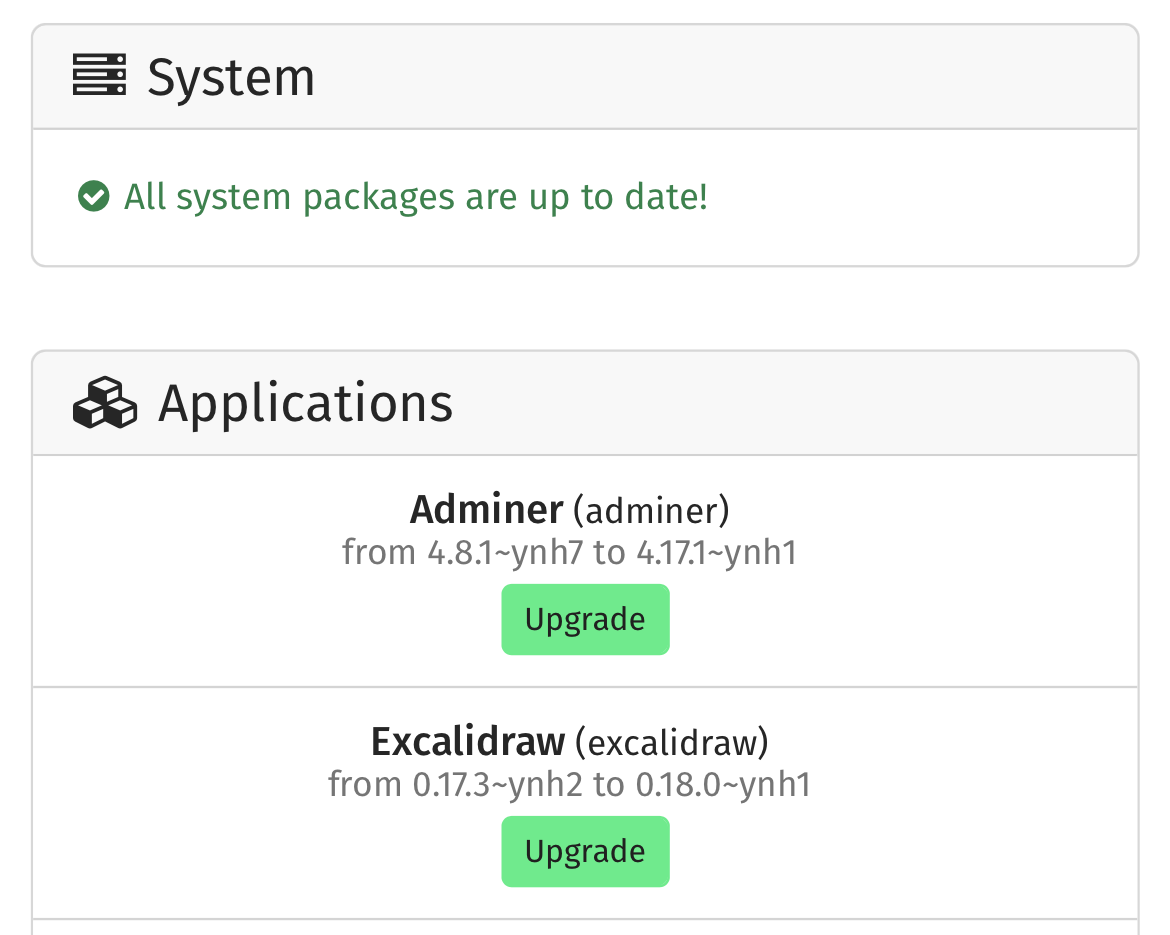Click the 'All system packages are up to date!' message
Viewport: 1170px width, 935px height.
416,197
